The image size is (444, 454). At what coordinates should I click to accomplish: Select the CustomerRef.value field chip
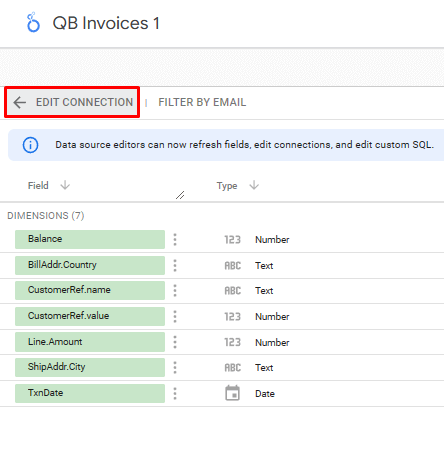(90, 316)
